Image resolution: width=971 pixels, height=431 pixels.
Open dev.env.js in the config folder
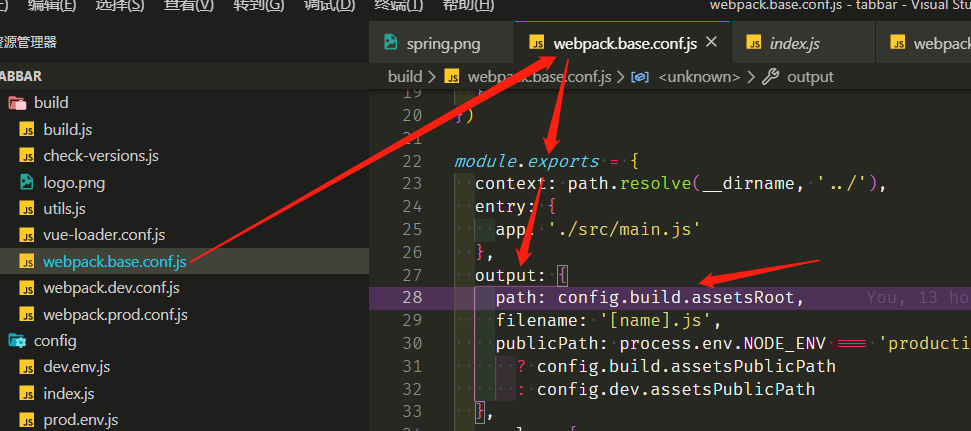pyautogui.click(x=77, y=367)
